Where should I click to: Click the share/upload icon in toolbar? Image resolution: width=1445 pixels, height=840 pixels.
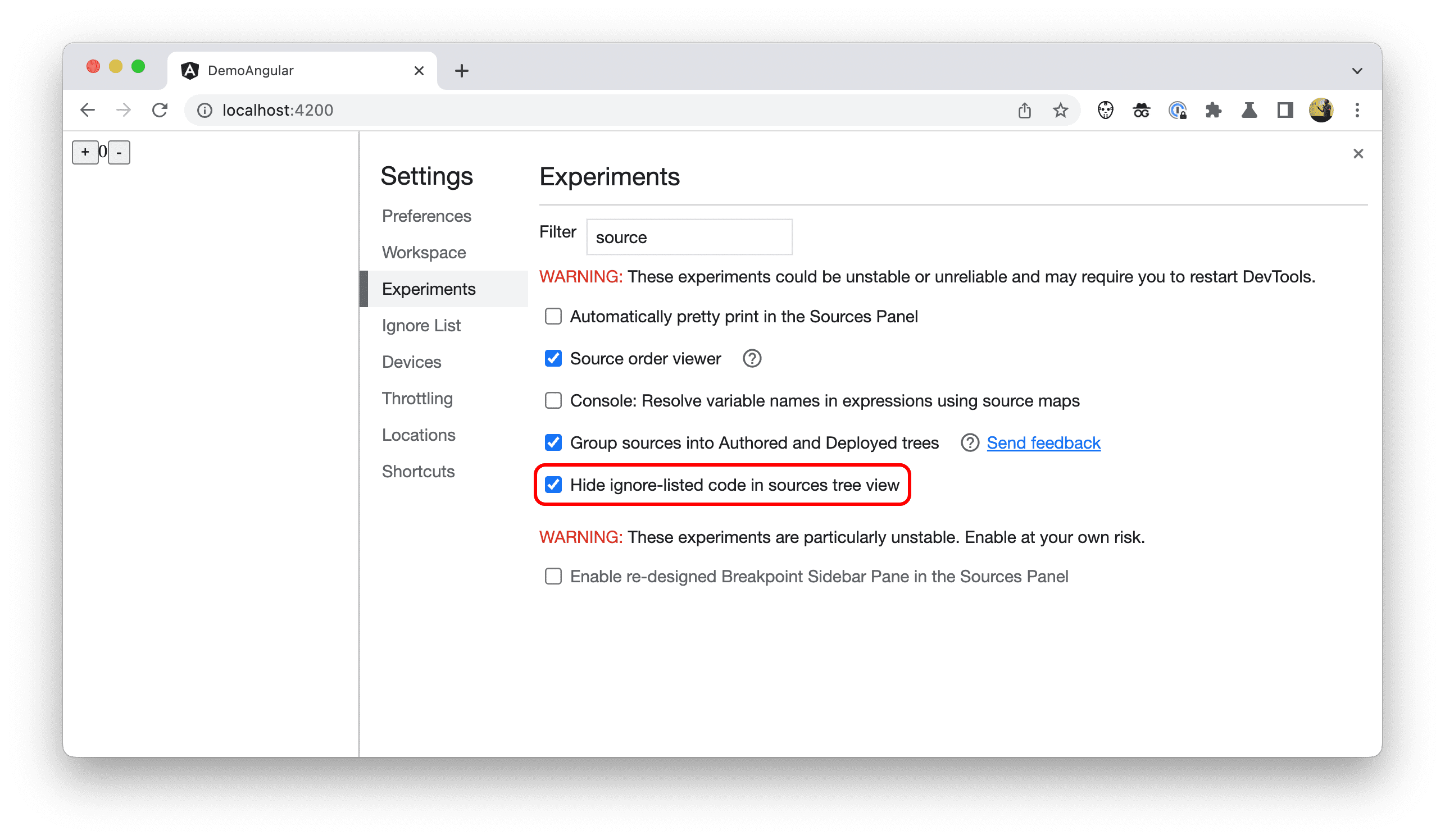click(x=1024, y=109)
